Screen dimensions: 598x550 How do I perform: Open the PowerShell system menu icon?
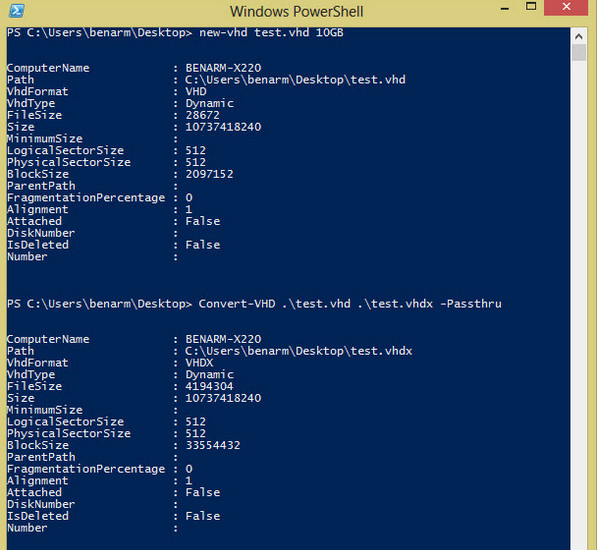point(16,10)
